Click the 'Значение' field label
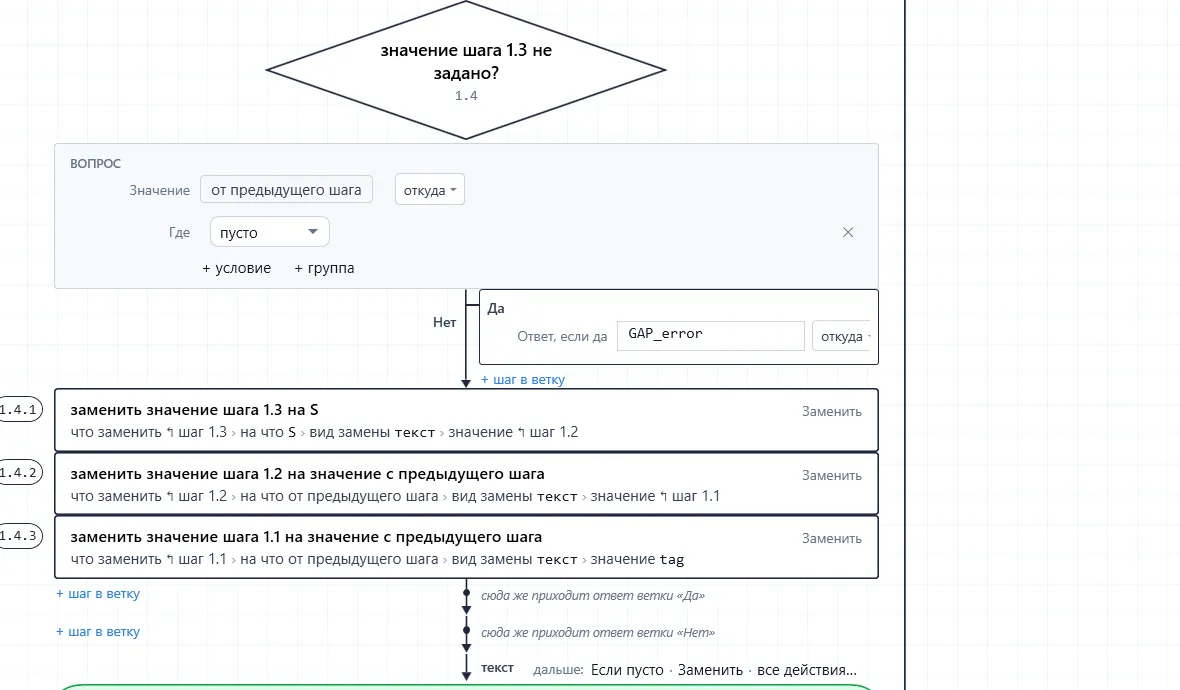Screen dimensions: 1180x690 (x=160, y=190)
